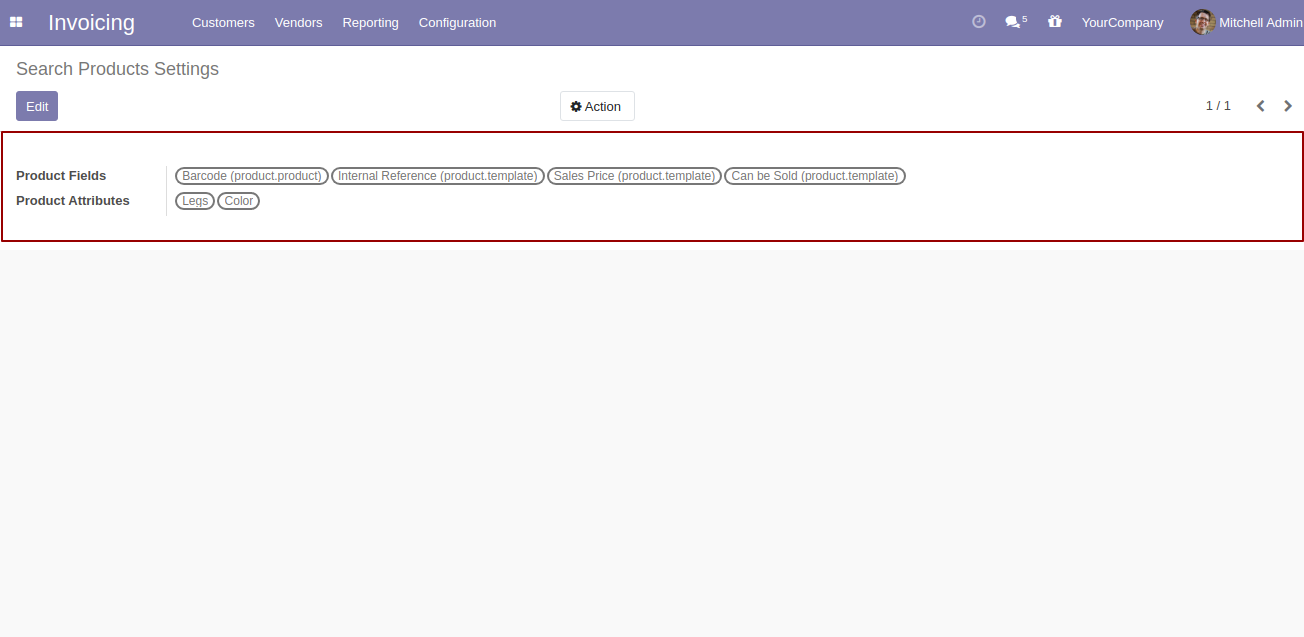The height and width of the screenshot is (637, 1304).
Task: Click the Product Attributes label
Action: pos(73,201)
